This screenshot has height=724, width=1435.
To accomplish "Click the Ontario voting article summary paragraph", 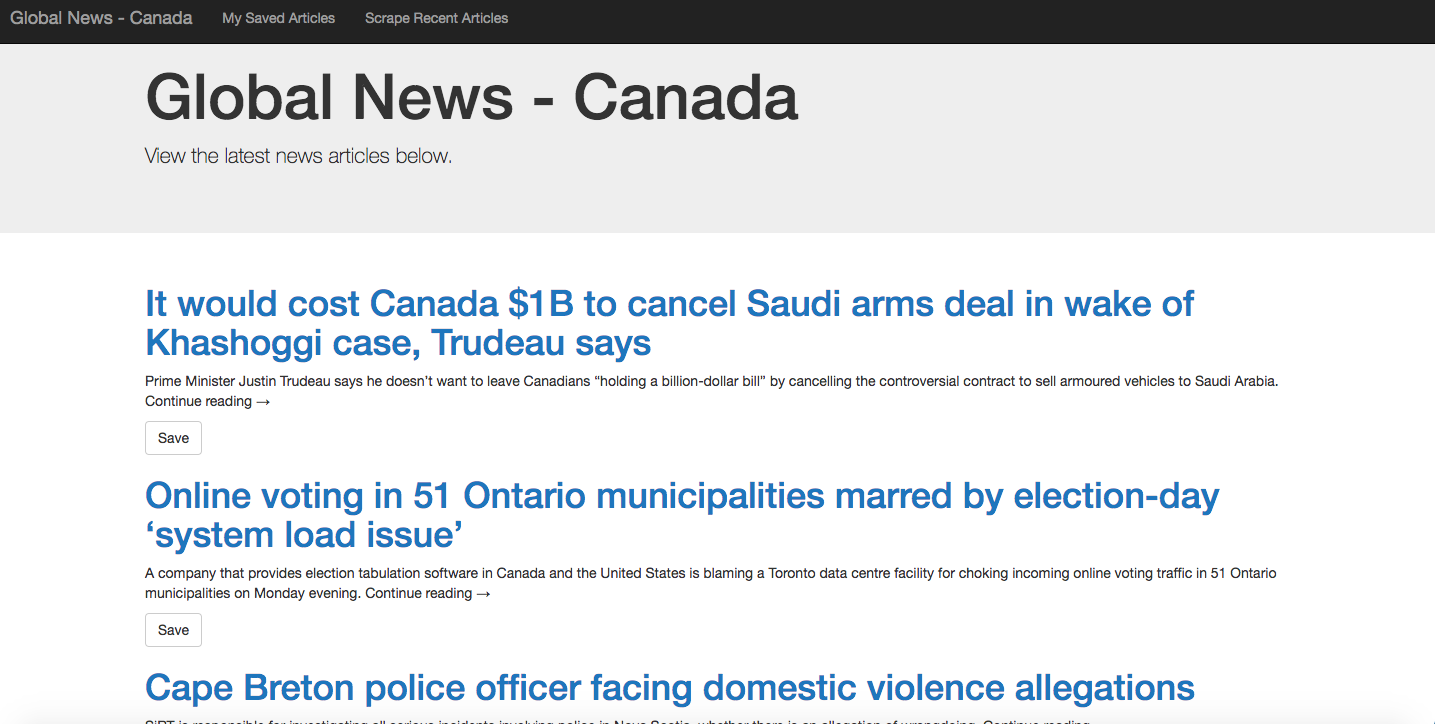I will click(x=710, y=574).
